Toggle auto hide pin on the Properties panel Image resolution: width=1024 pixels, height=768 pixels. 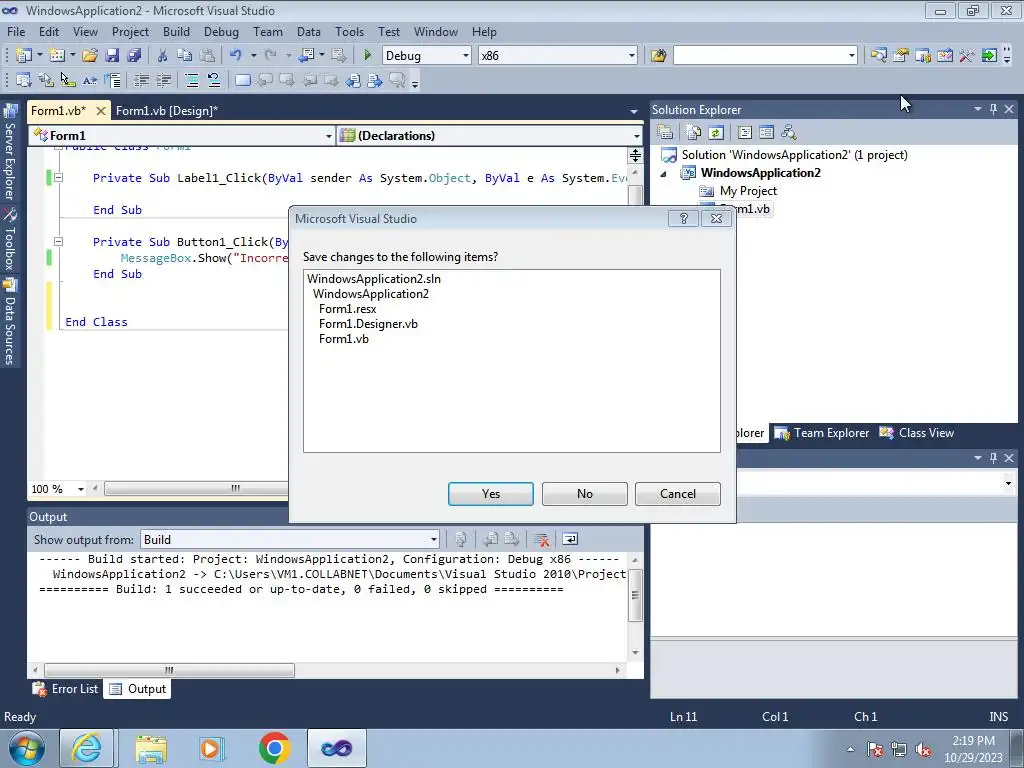[x=993, y=458]
